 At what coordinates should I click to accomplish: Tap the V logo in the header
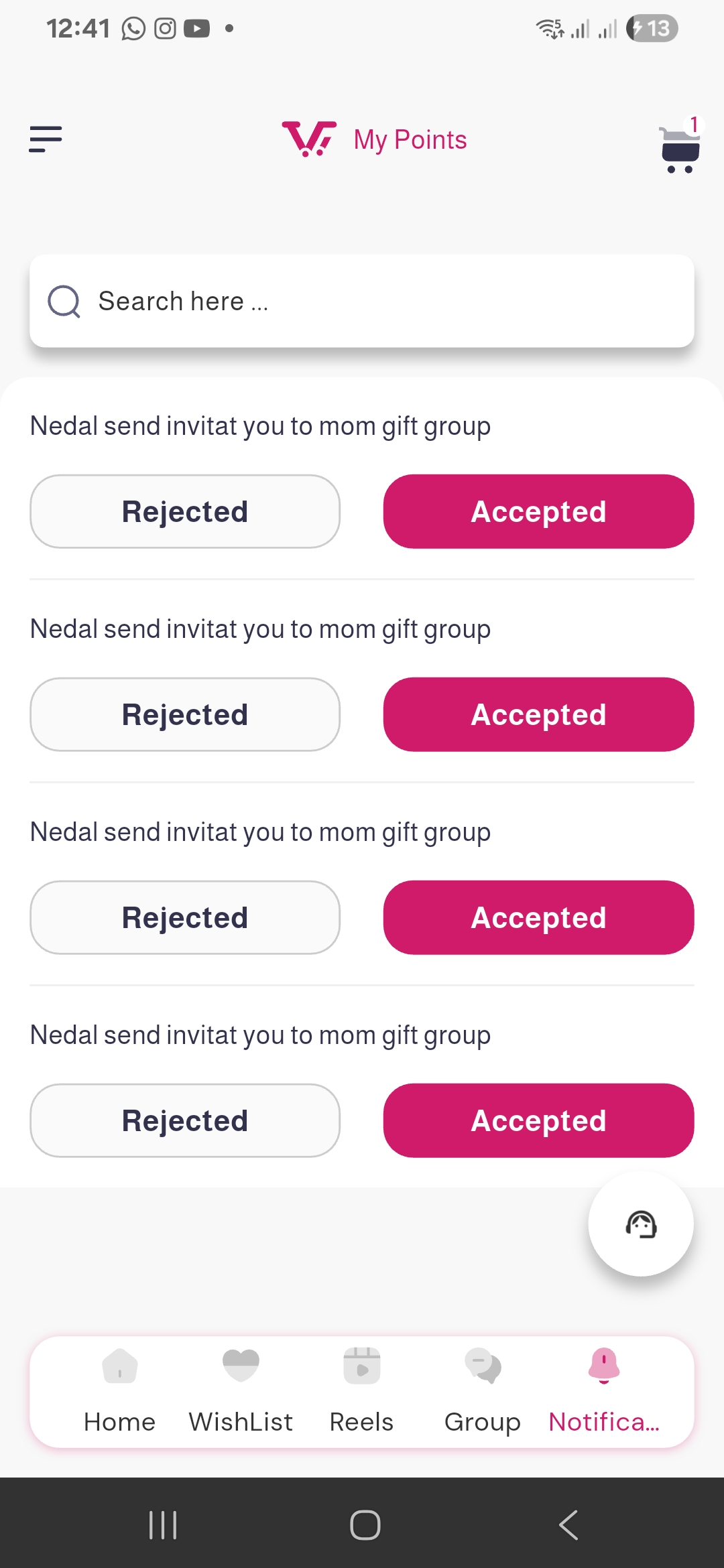click(309, 139)
